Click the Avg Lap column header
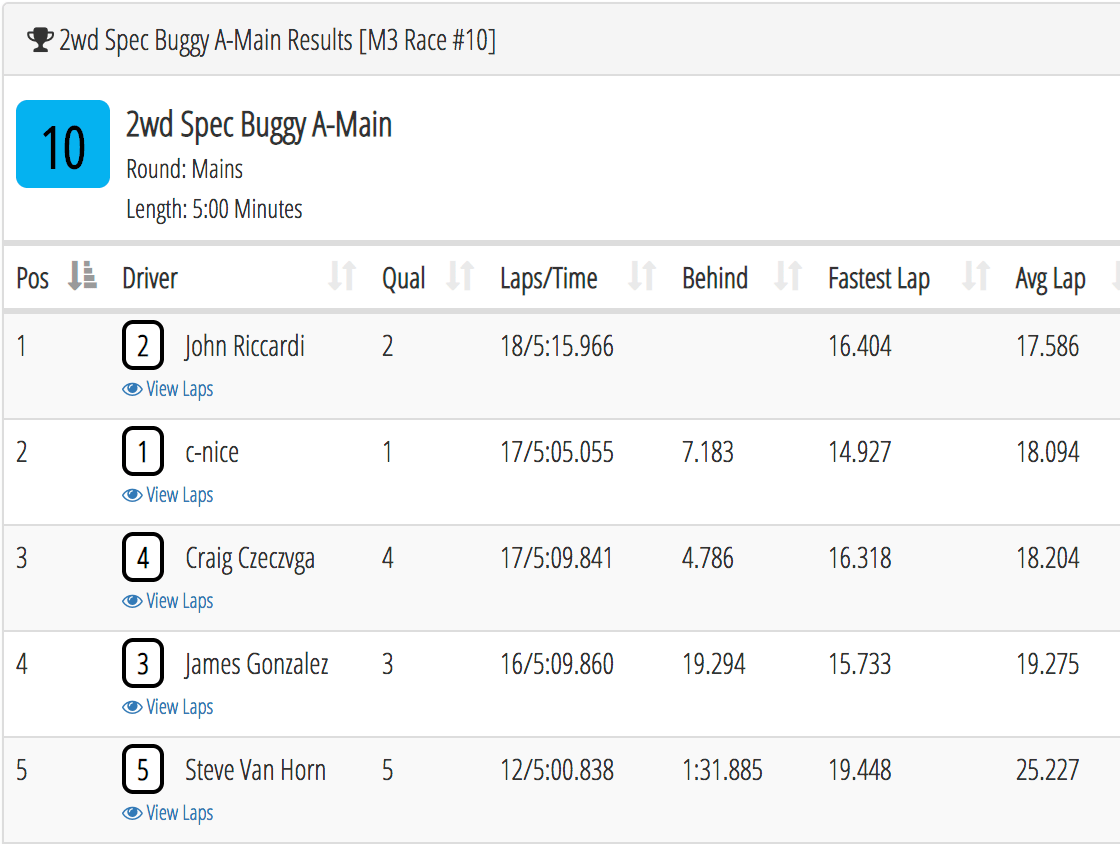The image size is (1120, 844). pos(1050,278)
